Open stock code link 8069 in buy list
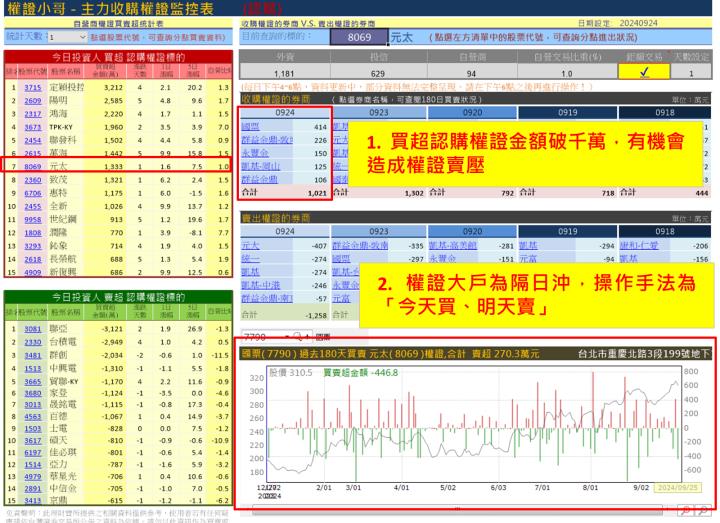Image resolution: width=720 pixels, height=523 pixels. [33, 167]
